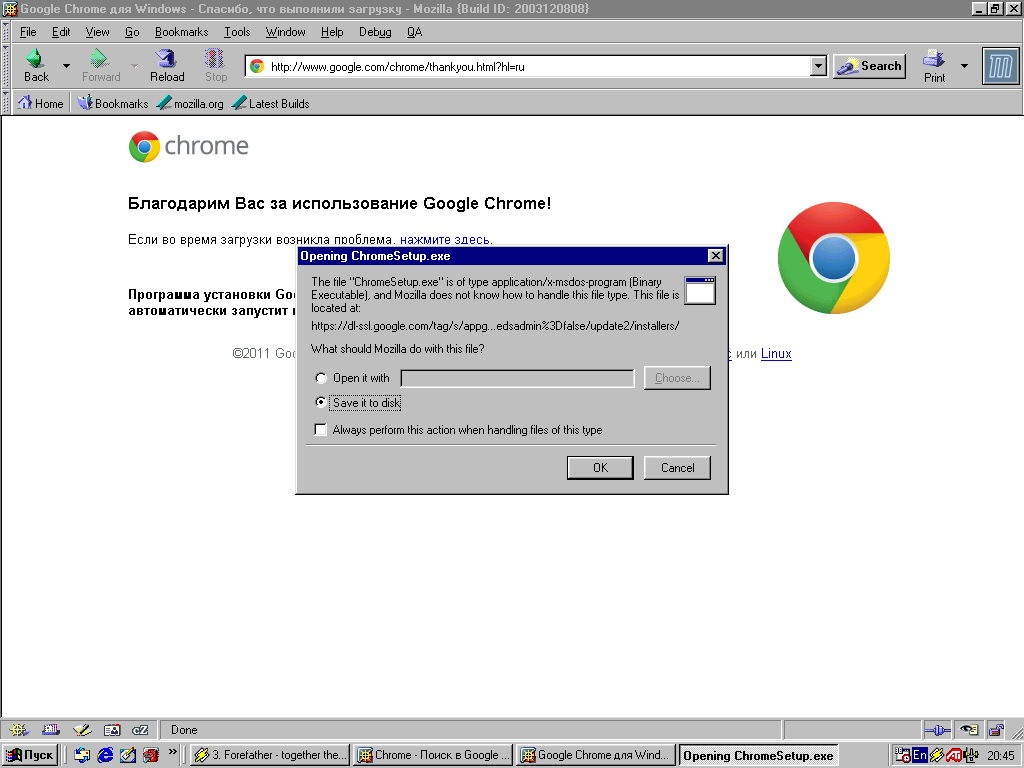Expand quick launch overflow chevron
Screen dimensions: 1024x768
(x=172, y=752)
